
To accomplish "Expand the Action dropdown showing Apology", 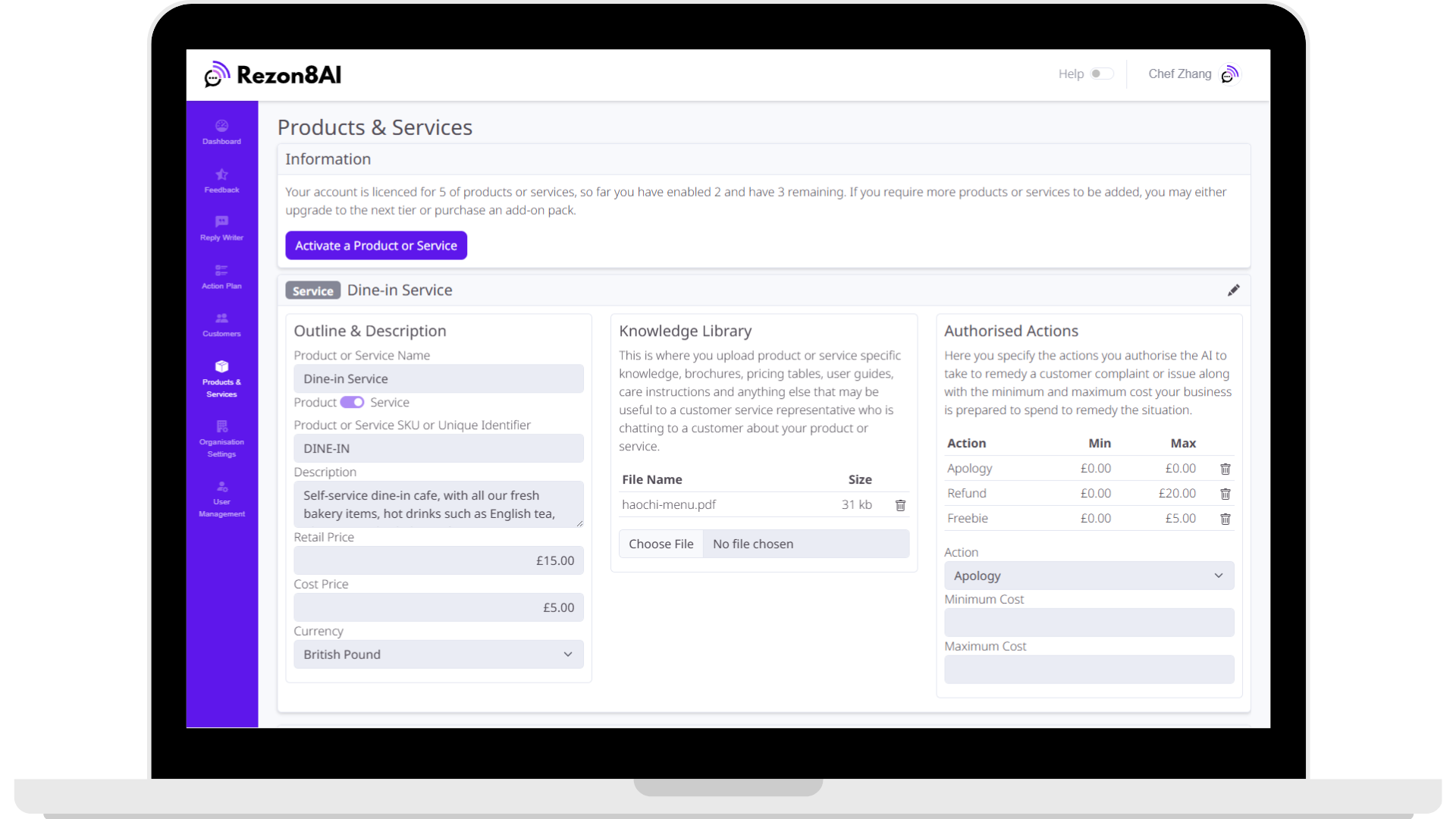I will 1088,576.
